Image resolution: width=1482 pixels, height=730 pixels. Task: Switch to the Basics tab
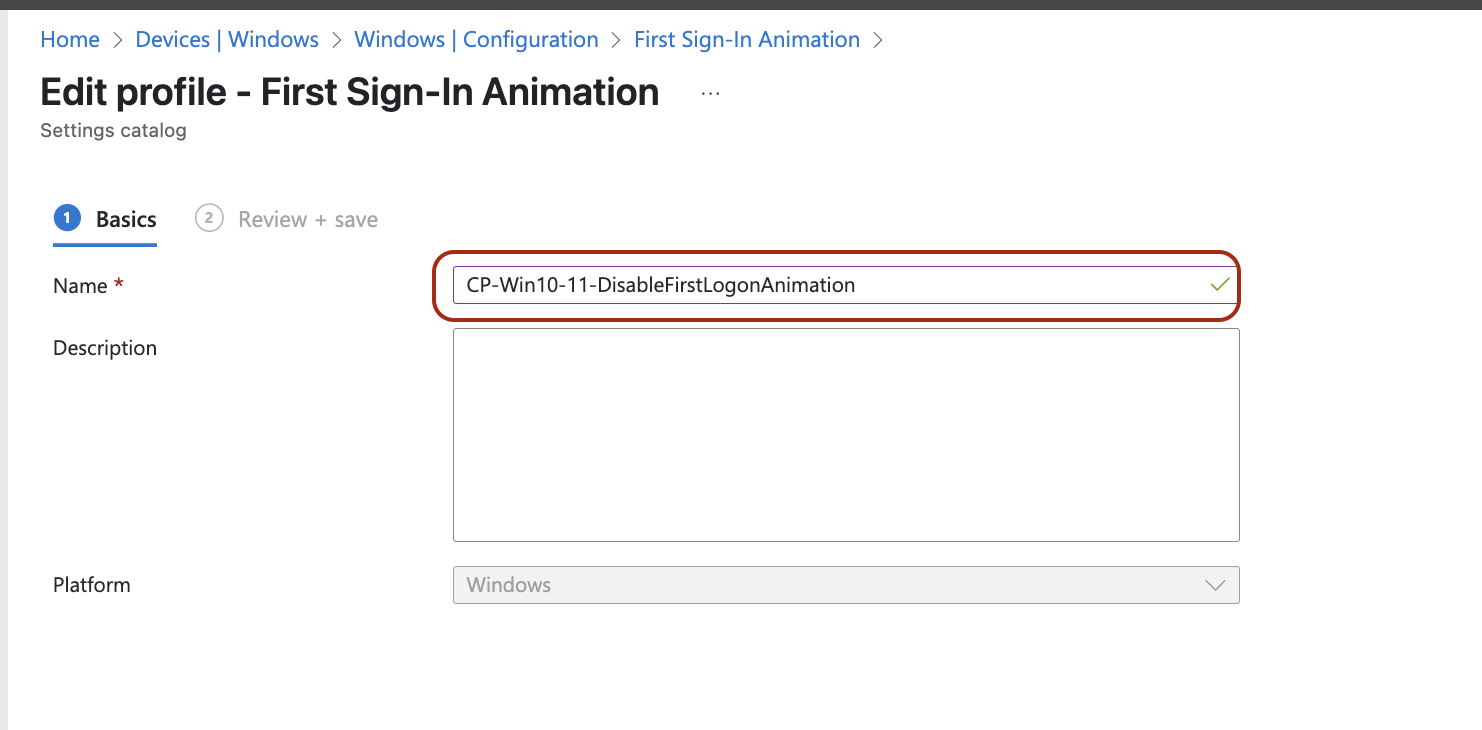pos(127,218)
